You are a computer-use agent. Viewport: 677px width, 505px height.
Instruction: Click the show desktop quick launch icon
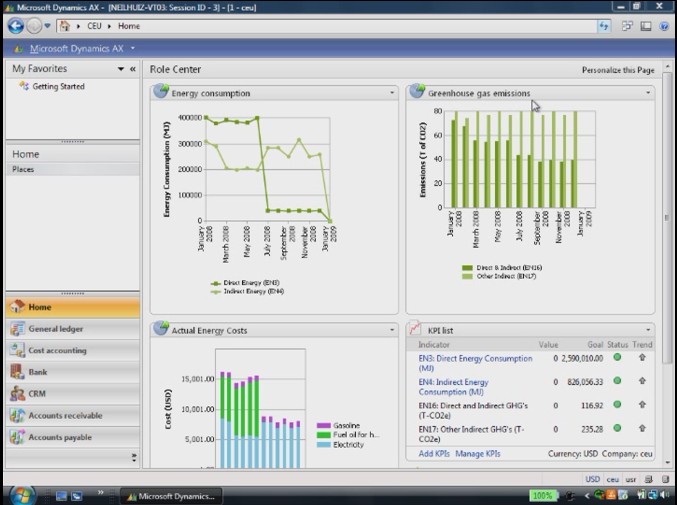click(61, 496)
